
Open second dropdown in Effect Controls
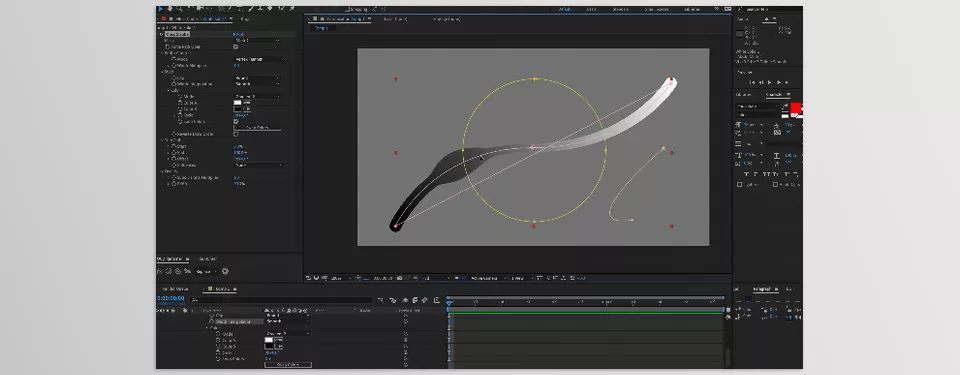pos(260,59)
